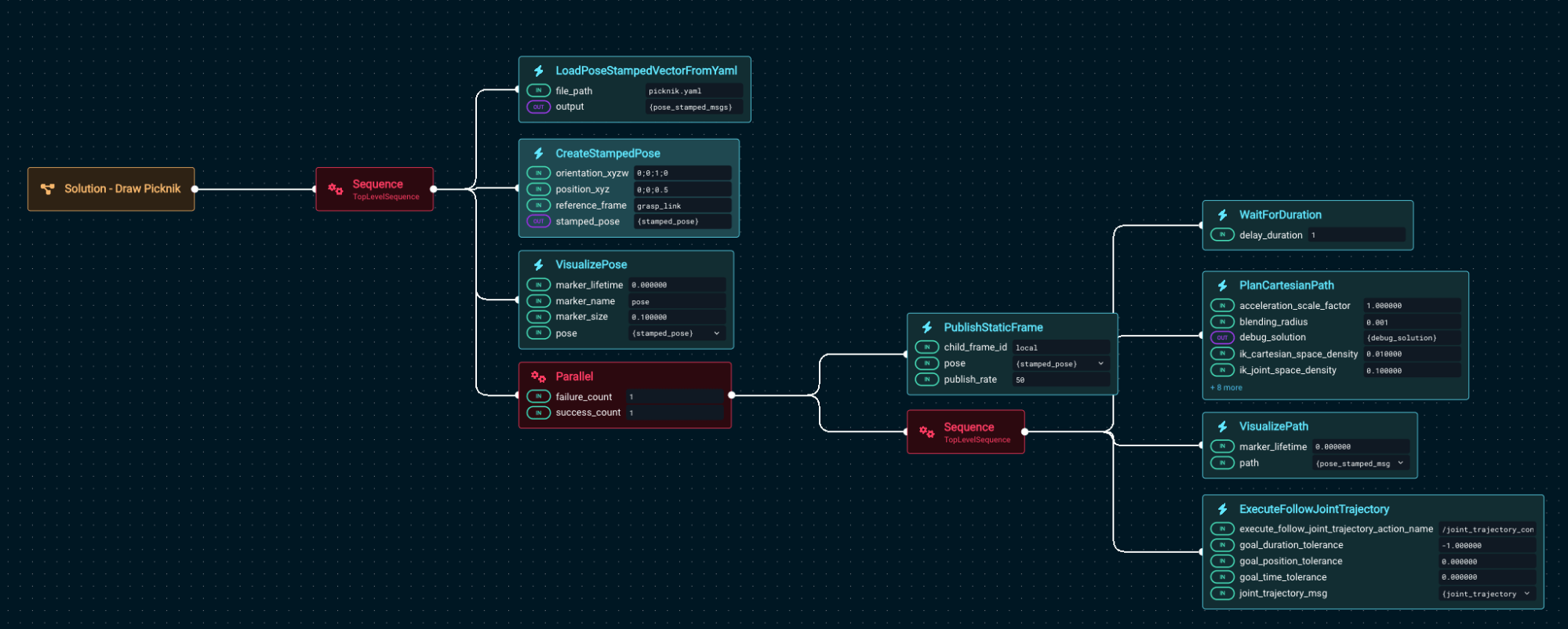The height and width of the screenshot is (629, 1568).
Task: Click the lightning icon on PublishStaticFrame node
Action: (927, 328)
